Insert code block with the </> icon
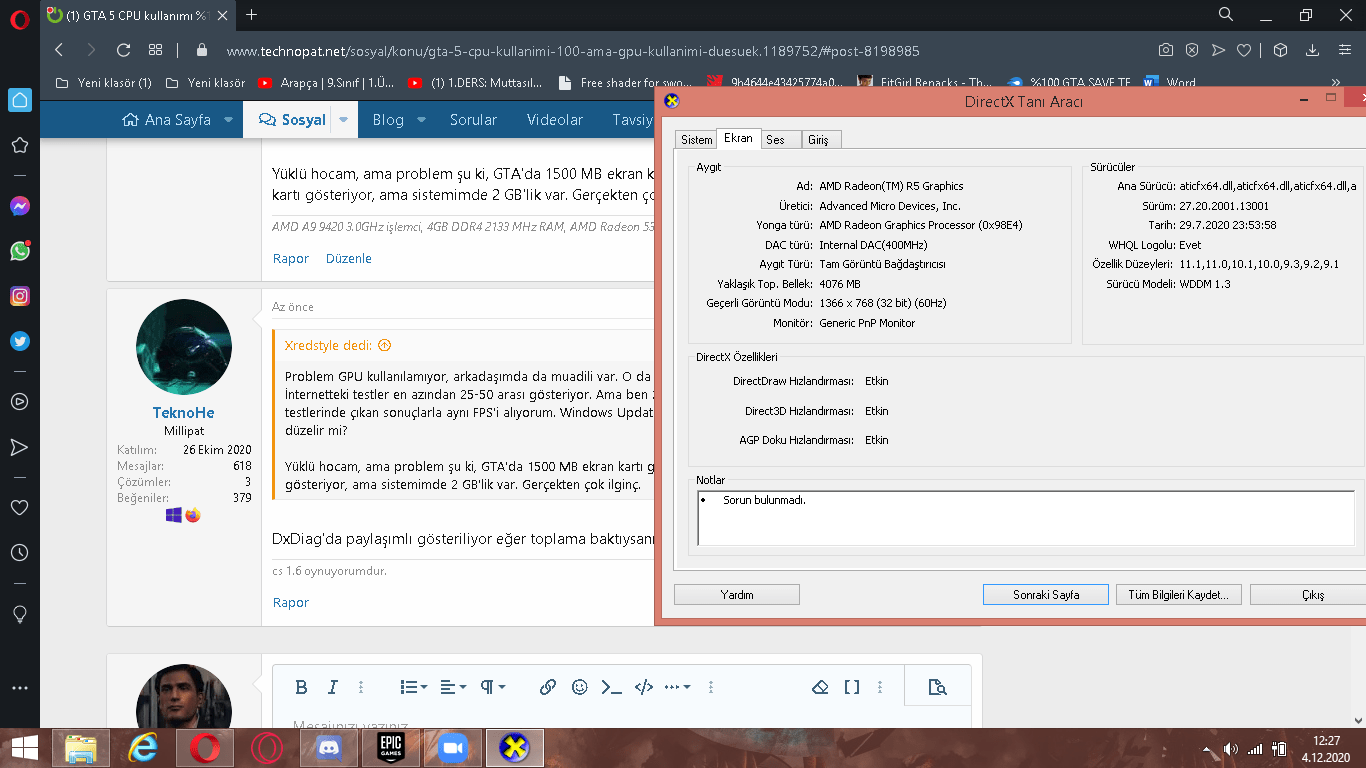1366x768 pixels. click(644, 687)
